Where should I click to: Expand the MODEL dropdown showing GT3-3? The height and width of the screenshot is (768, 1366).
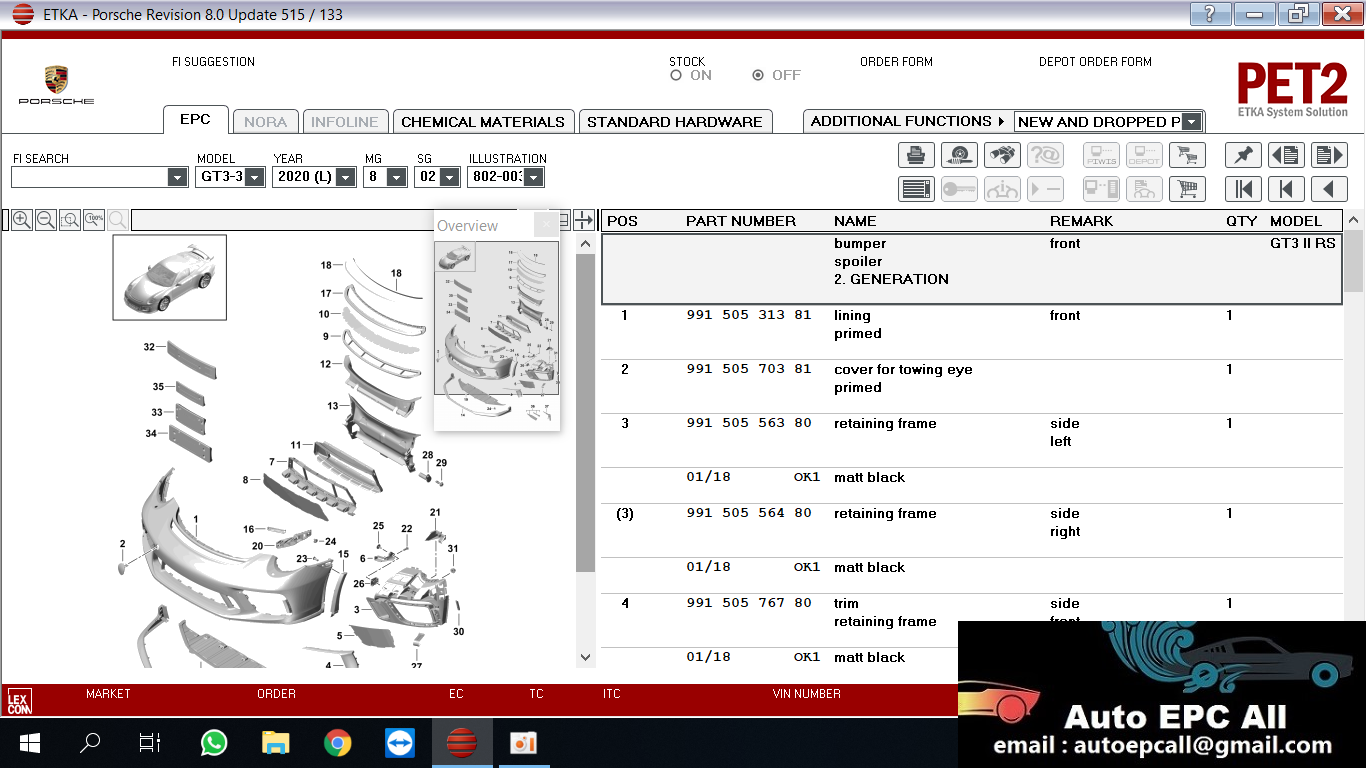click(x=255, y=177)
